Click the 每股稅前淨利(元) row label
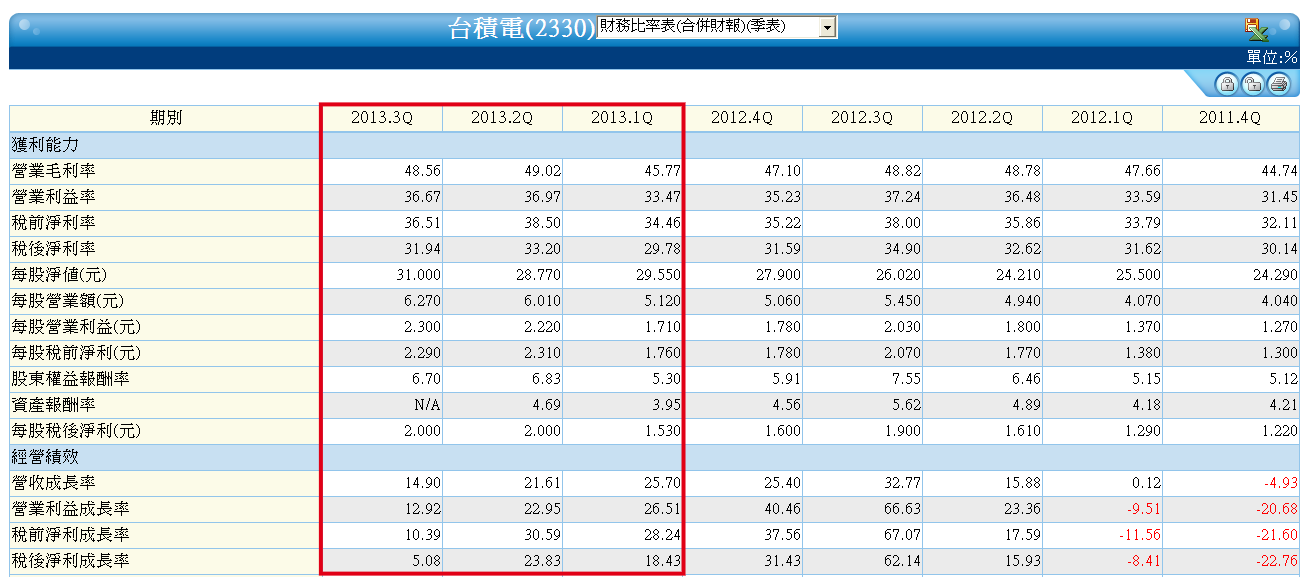This screenshot has width=1312, height=577. 76,353
